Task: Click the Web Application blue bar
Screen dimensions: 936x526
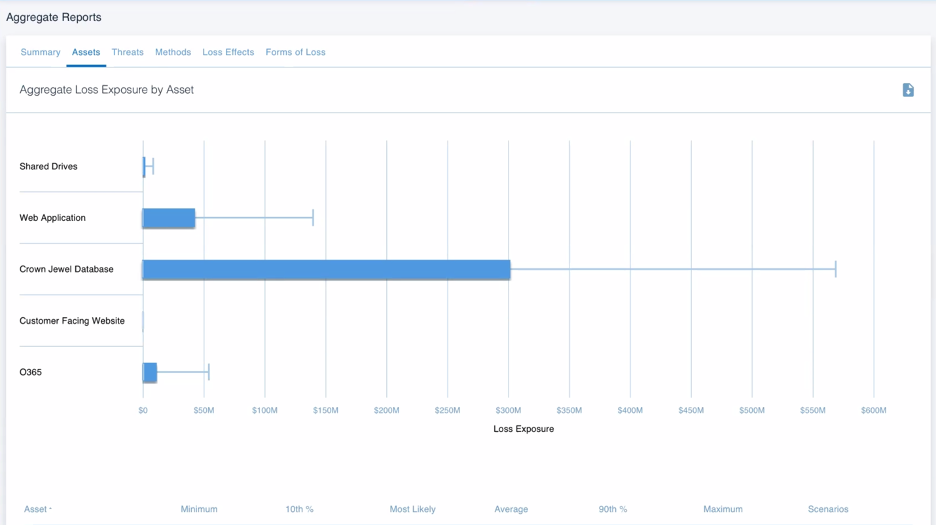Action: (169, 218)
